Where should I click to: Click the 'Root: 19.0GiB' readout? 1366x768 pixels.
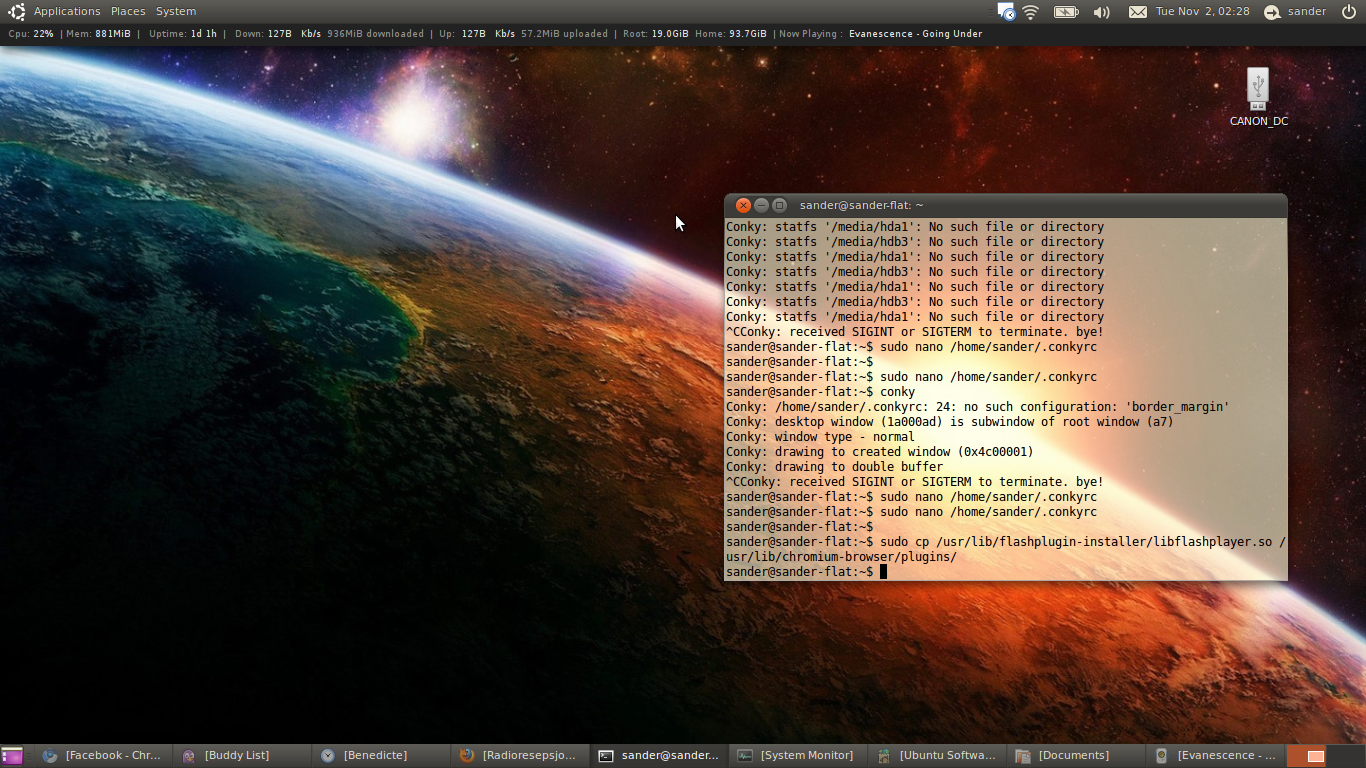pos(655,34)
